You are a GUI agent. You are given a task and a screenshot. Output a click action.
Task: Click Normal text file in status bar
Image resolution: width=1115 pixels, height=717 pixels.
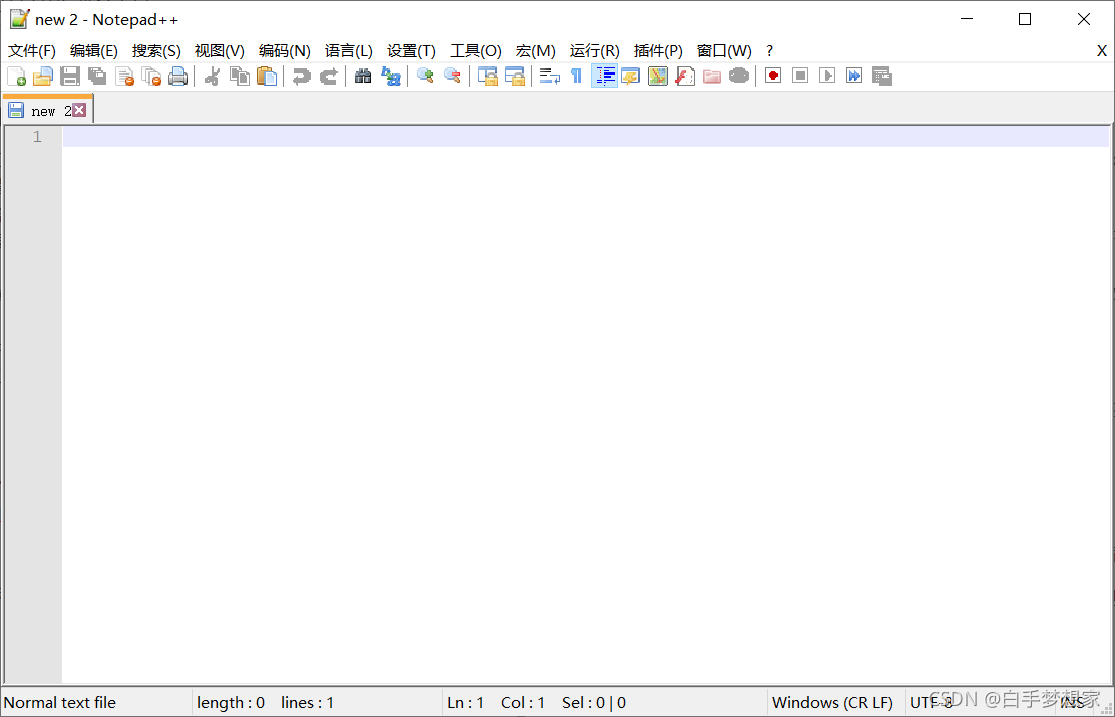pos(60,703)
